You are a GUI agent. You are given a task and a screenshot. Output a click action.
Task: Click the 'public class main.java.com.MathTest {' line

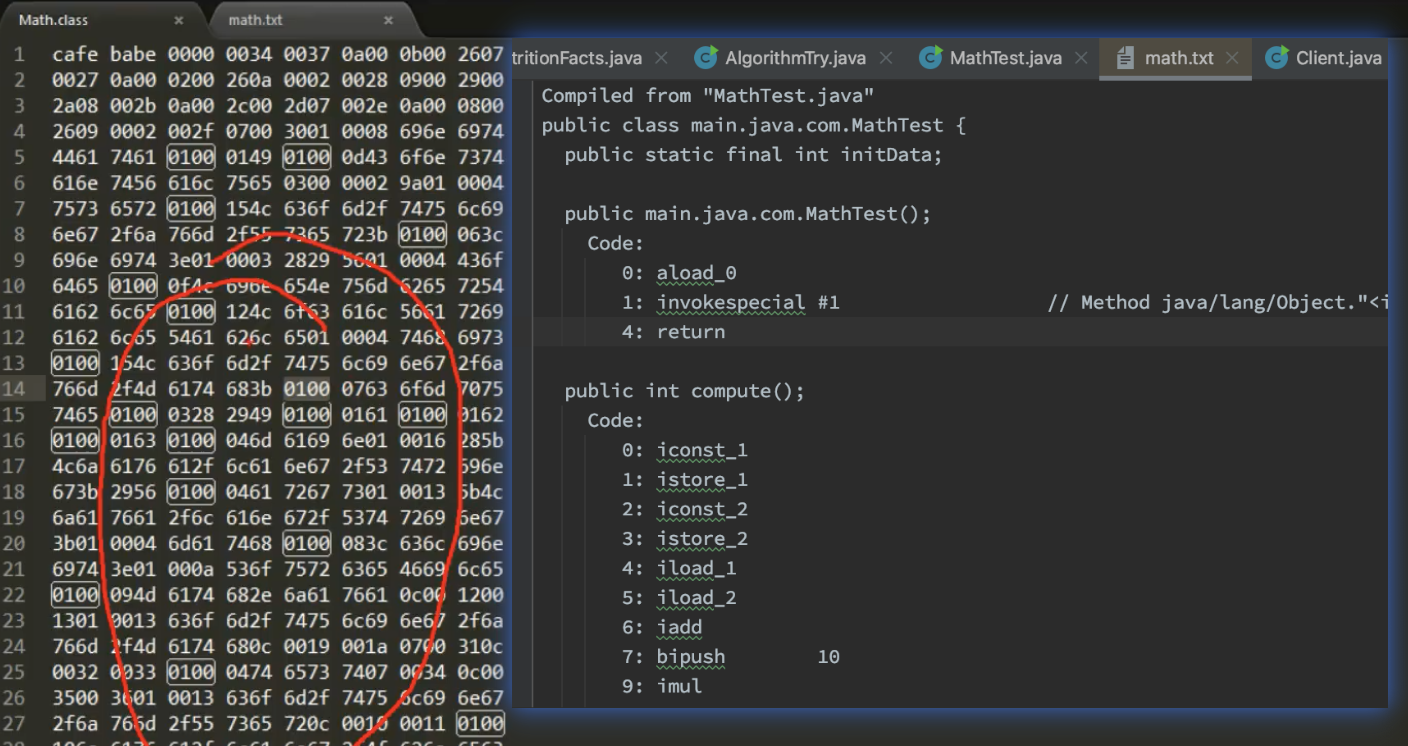click(753, 125)
